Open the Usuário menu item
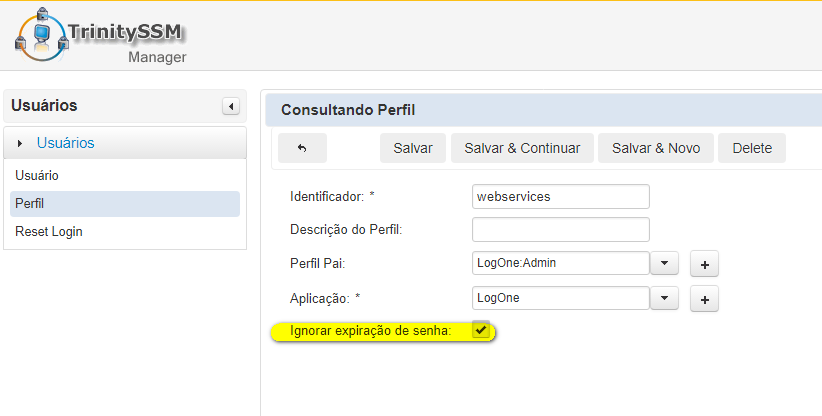 pyautogui.click(x=37, y=175)
